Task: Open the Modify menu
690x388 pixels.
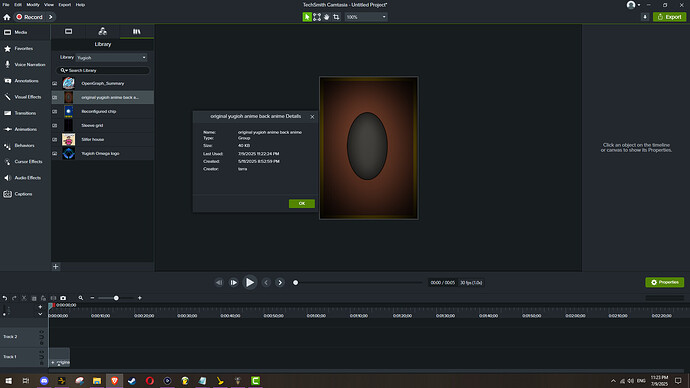Action: coord(33,4)
